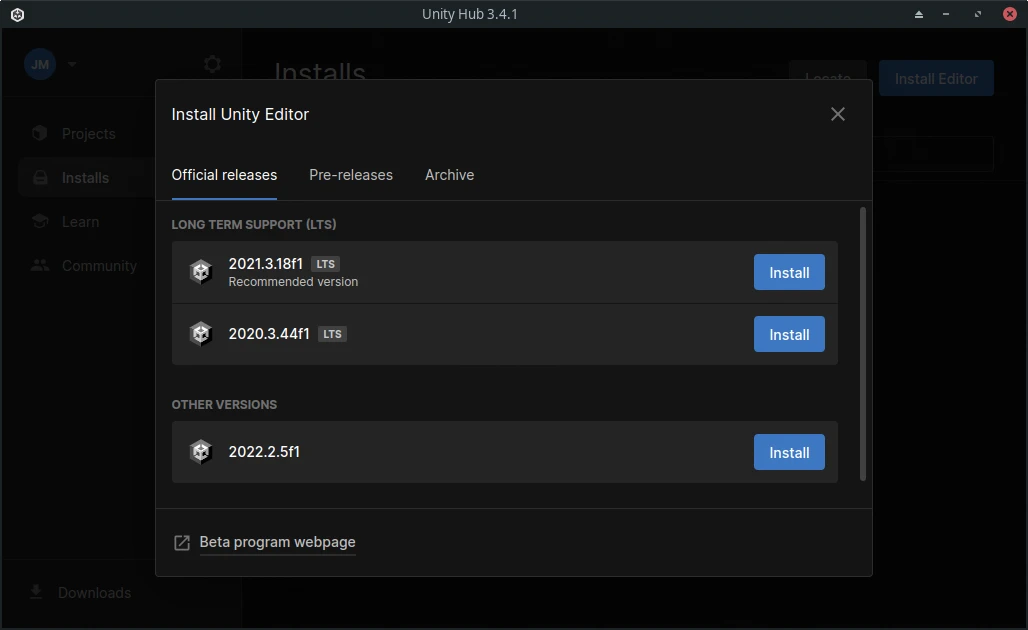The height and width of the screenshot is (630, 1028).
Task: Click the external link icon beside Beta program
Action: coord(182,543)
